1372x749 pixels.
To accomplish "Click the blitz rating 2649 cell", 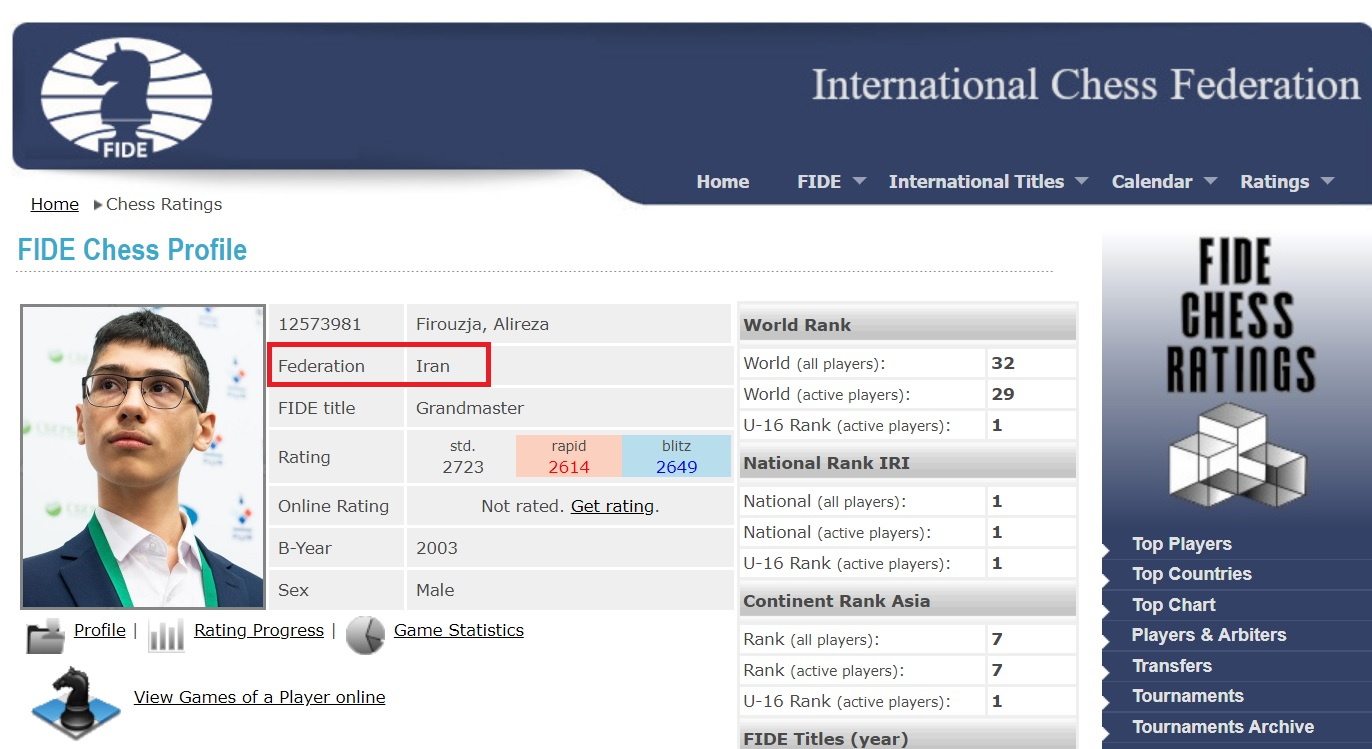I will [677, 457].
